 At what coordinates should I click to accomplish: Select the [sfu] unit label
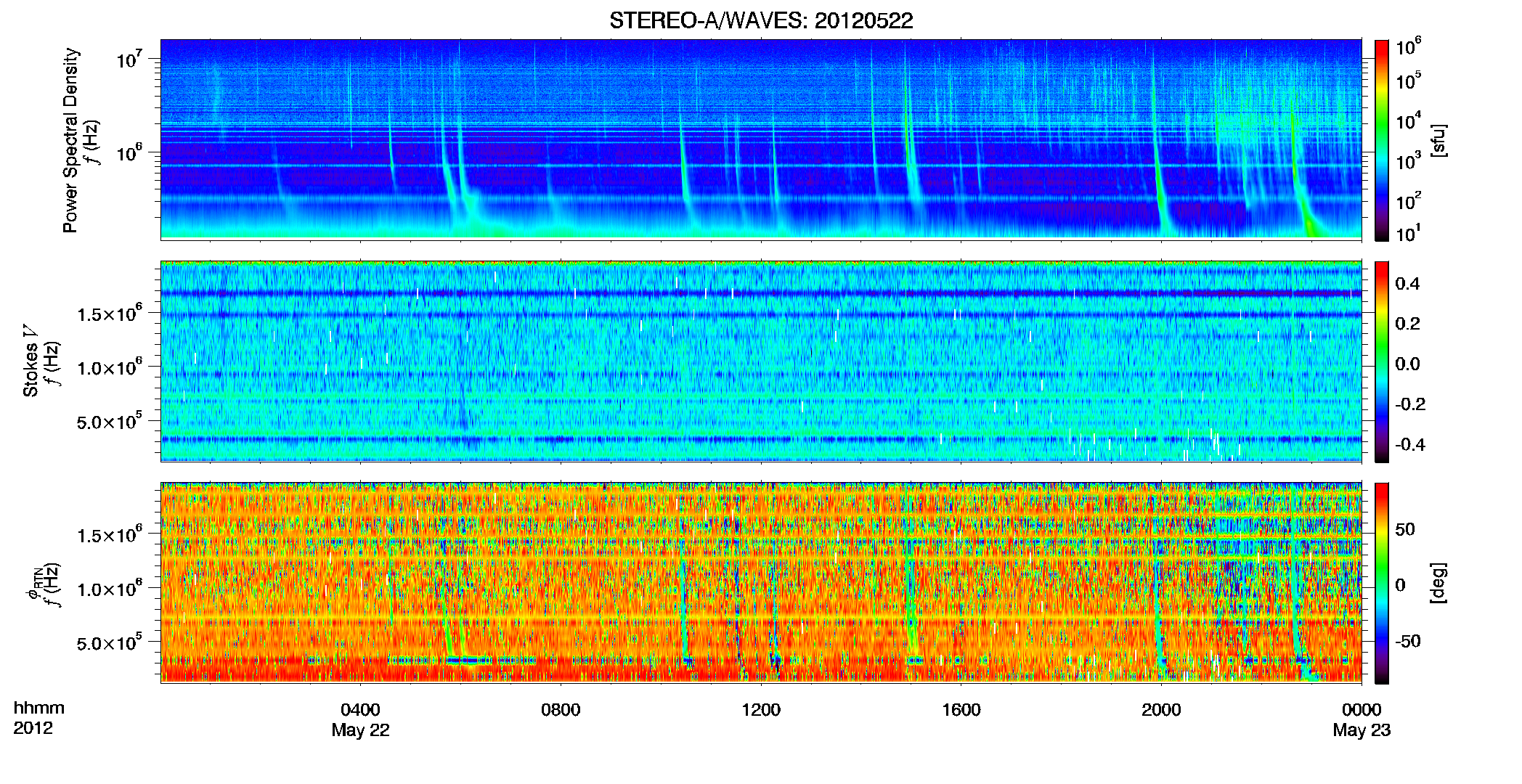[1438, 140]
